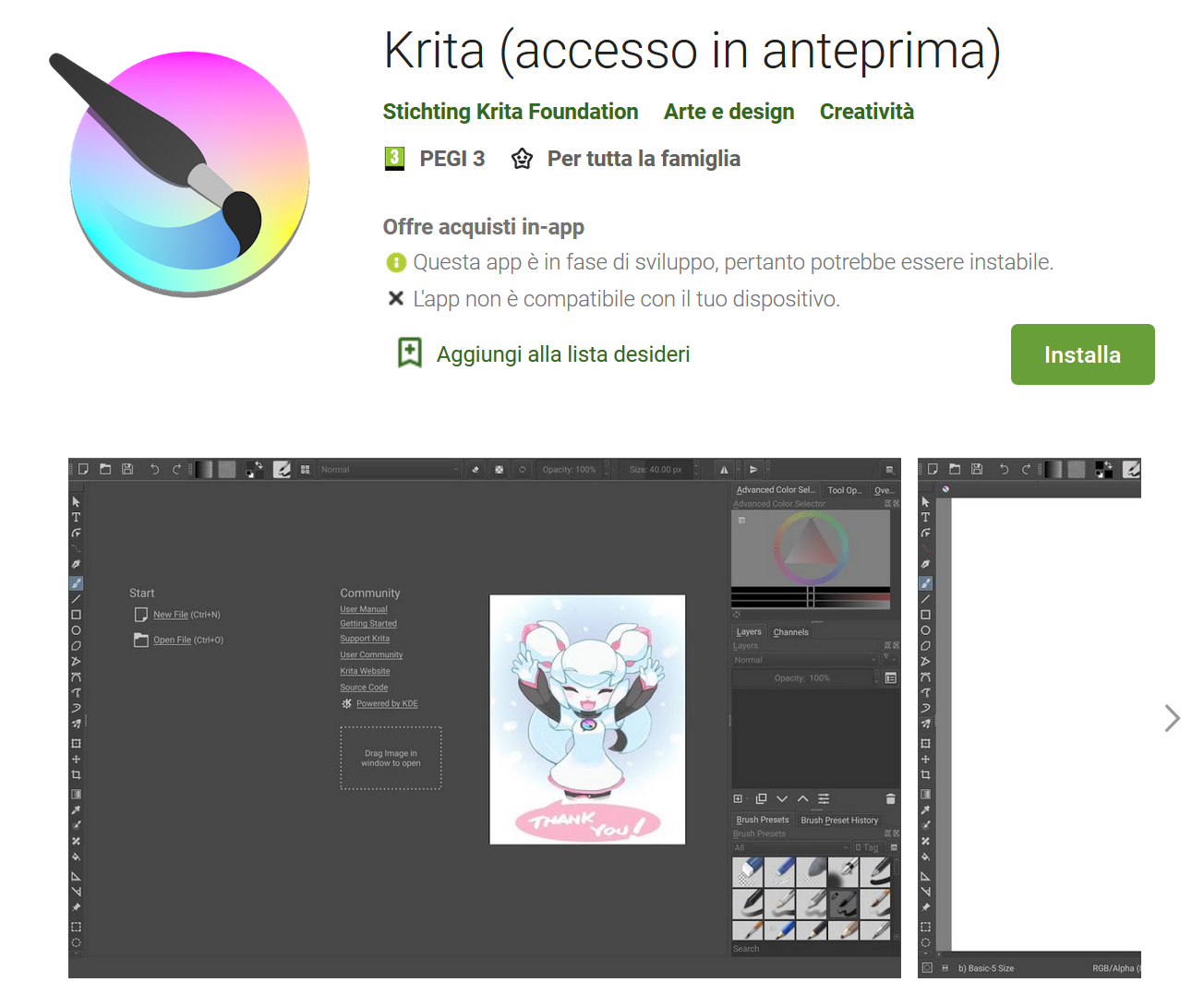The width and height of the screenshot is (1204, 982).
Task: Click the development warning info icon
Action: click(396, 263)
